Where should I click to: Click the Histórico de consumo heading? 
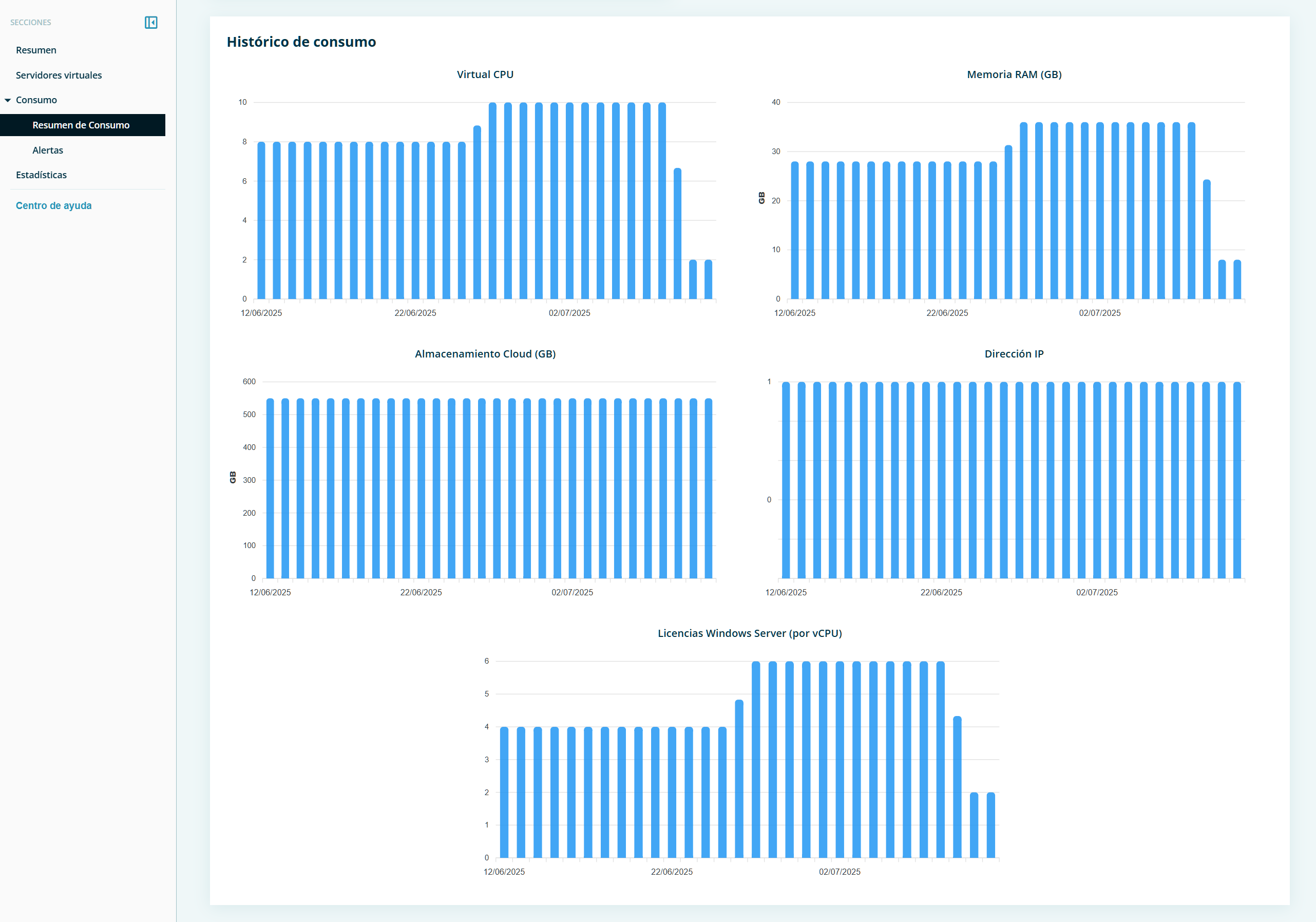(301, 42)
